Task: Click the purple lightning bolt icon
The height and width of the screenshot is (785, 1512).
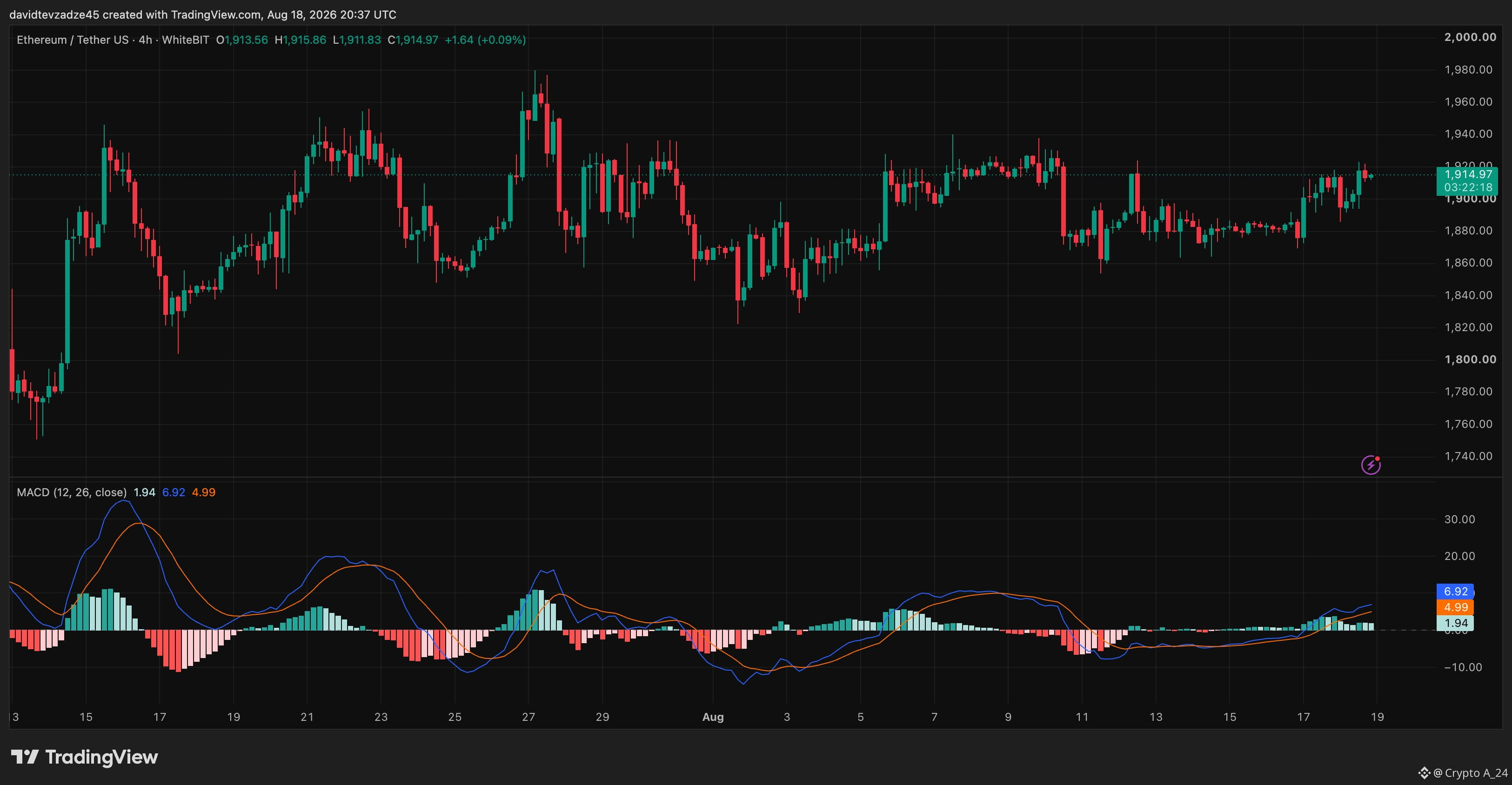Action: [x=1371, y=465]
